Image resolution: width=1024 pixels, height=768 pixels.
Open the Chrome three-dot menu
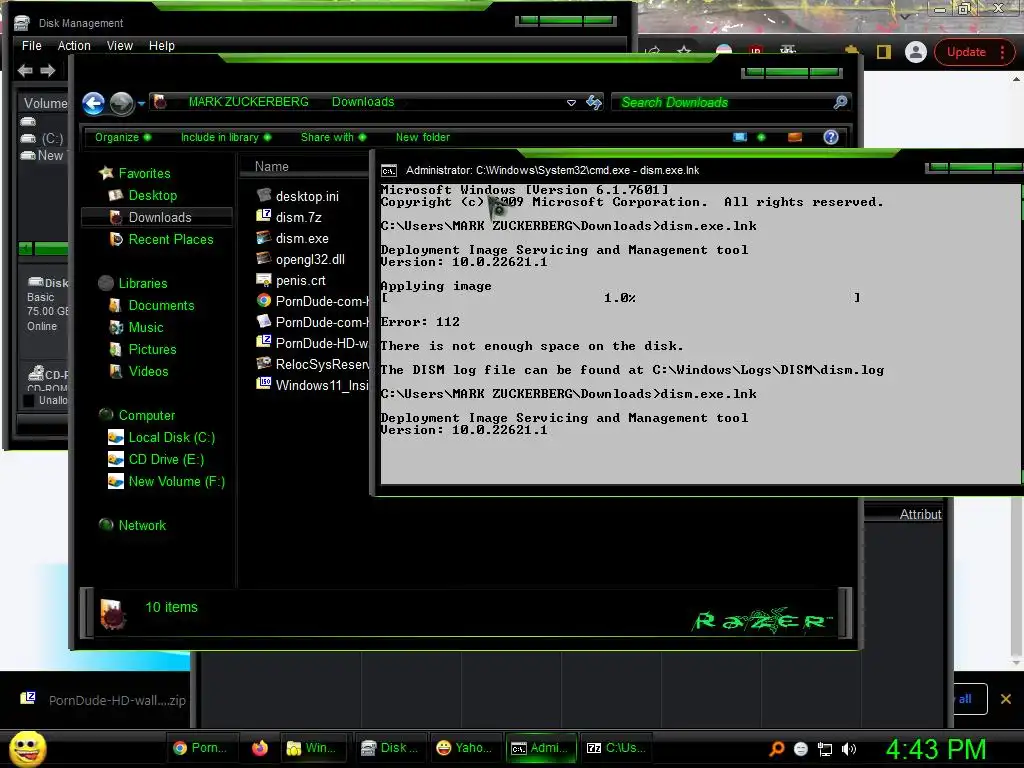[1002, 52]
